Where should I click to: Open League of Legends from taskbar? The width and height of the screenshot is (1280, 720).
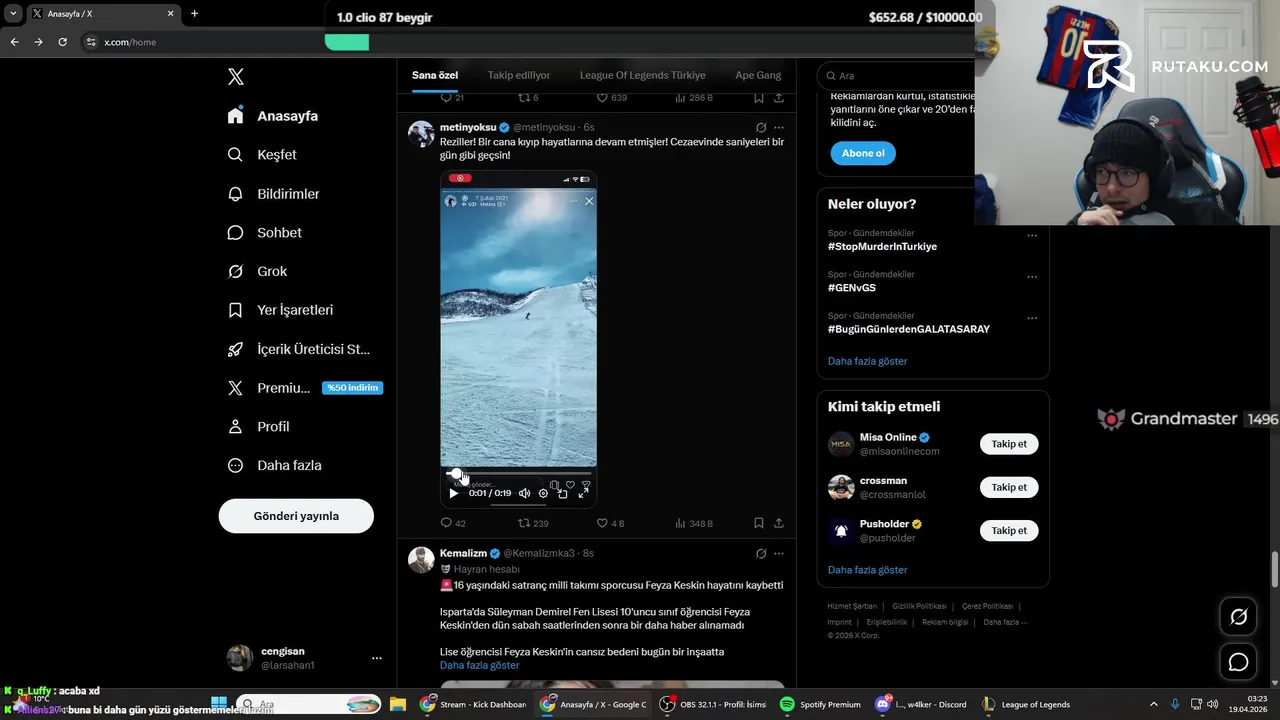[x=1026, y=704]
